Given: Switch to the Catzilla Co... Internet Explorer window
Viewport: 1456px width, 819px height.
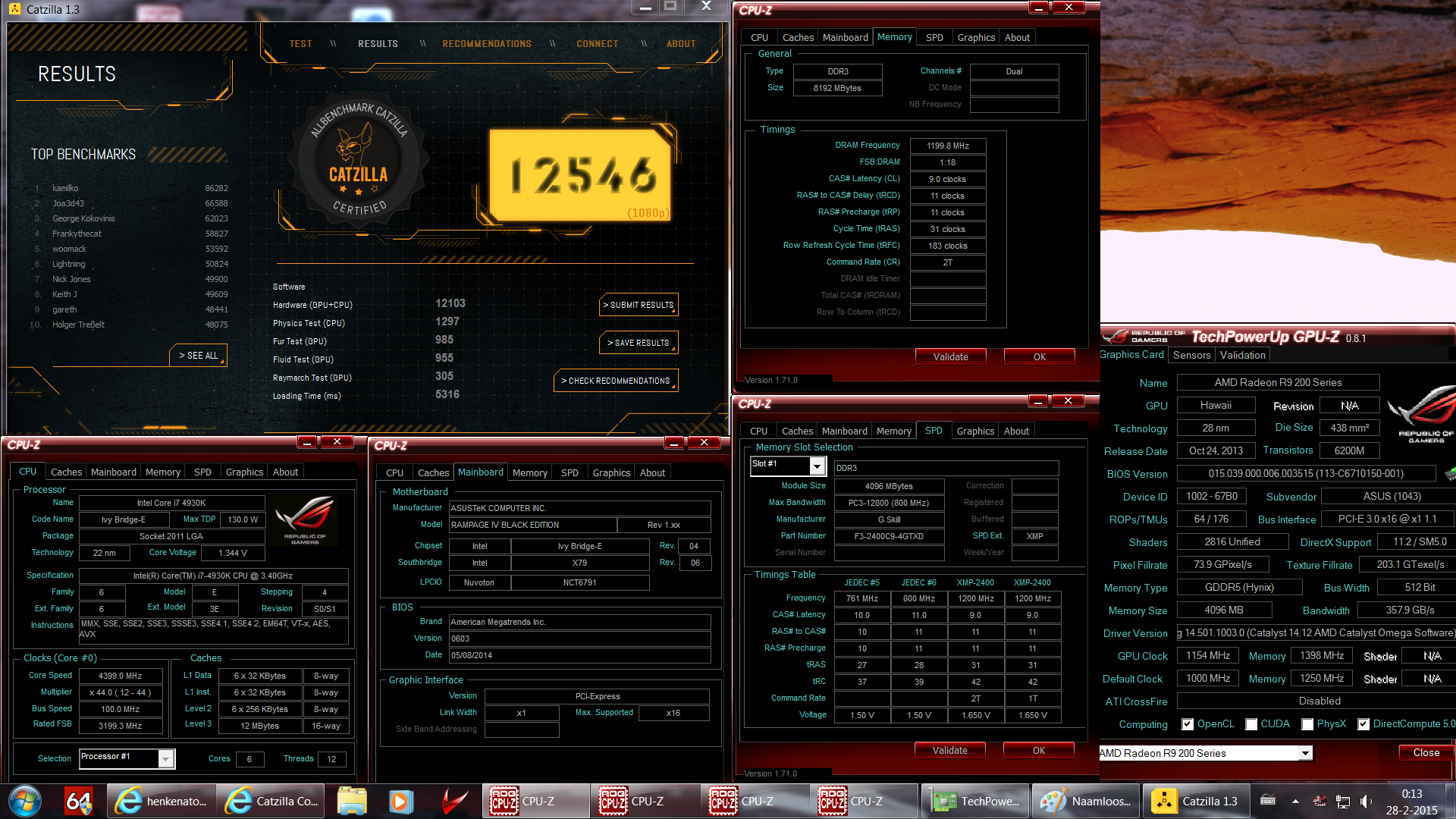Looking at the screenshot, I should (272, 801).
